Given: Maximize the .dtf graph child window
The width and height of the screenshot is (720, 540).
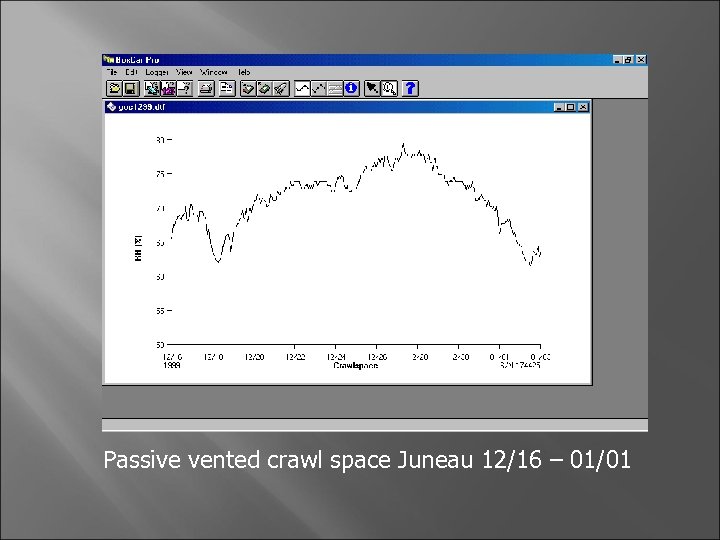Looking at the screenshot, I should tap(570, 107).
